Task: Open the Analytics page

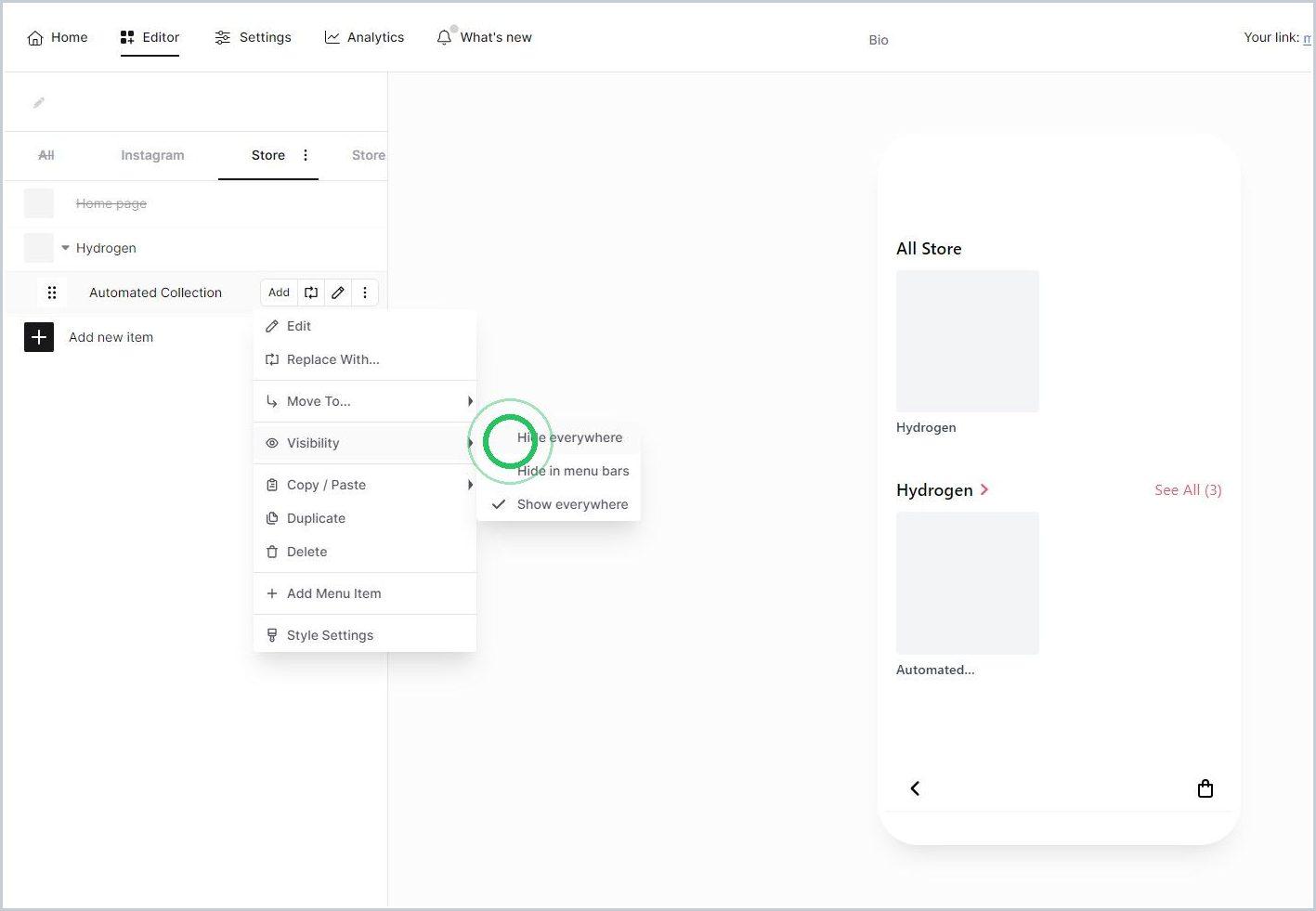Action: 364,37
